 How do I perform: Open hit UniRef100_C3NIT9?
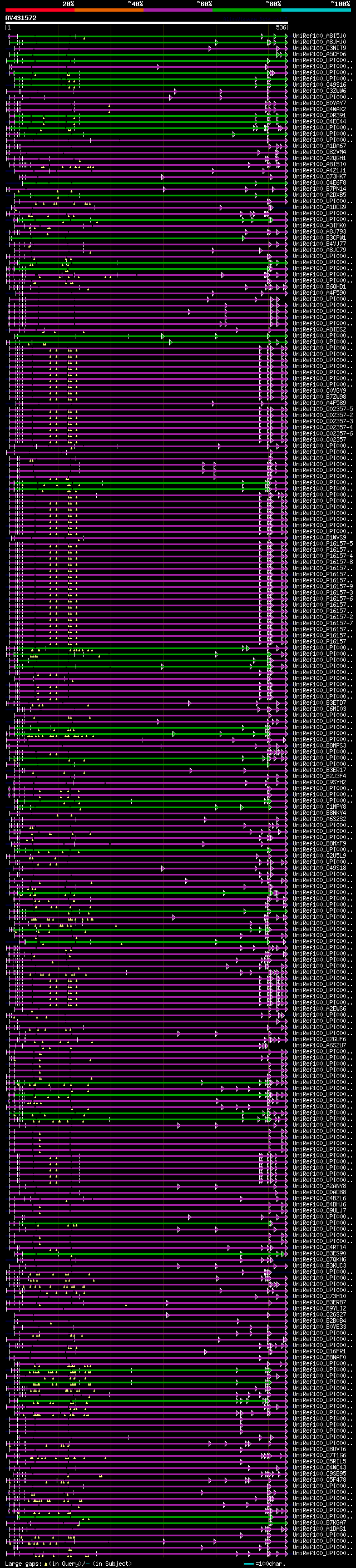(x=319, y=48)
